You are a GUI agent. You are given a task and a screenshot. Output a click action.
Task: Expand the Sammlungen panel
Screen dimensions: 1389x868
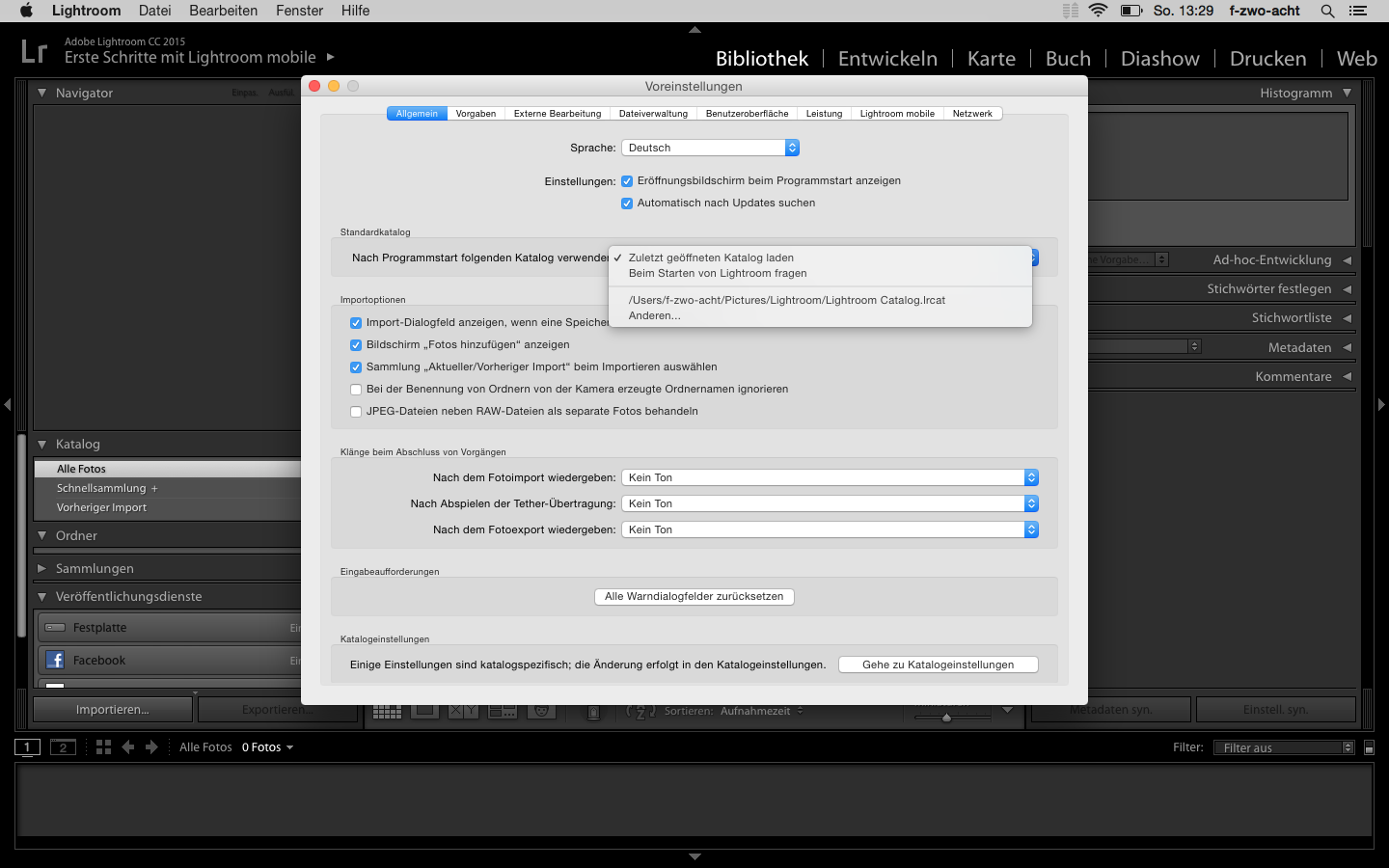(41, 569)
